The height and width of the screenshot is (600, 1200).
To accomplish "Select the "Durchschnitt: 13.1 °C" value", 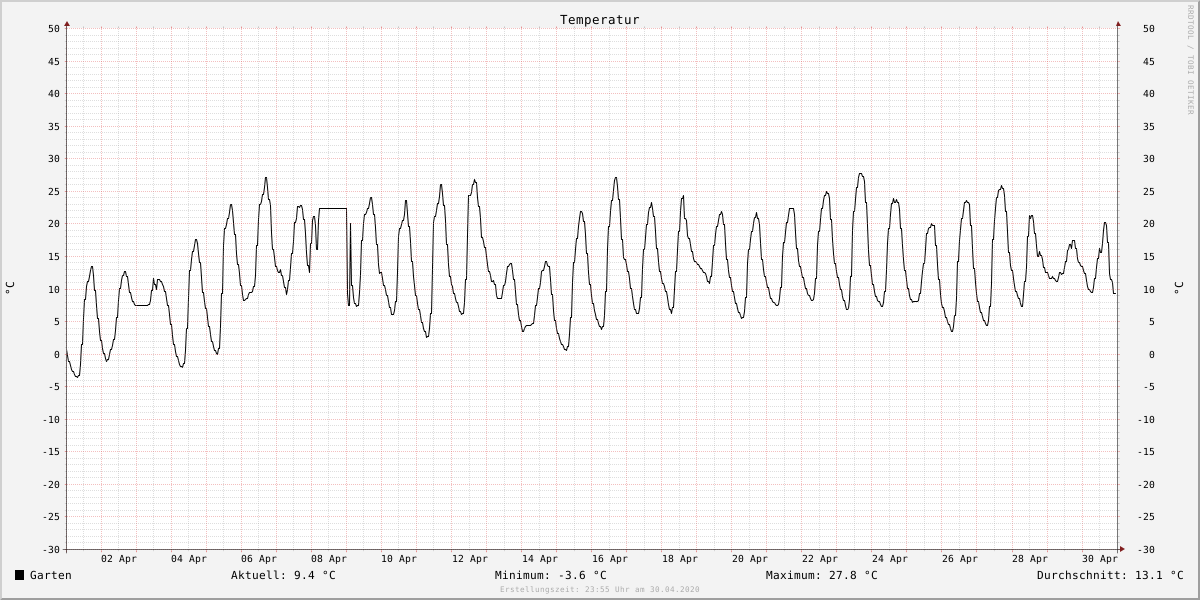I will (x=1110, y=575).
